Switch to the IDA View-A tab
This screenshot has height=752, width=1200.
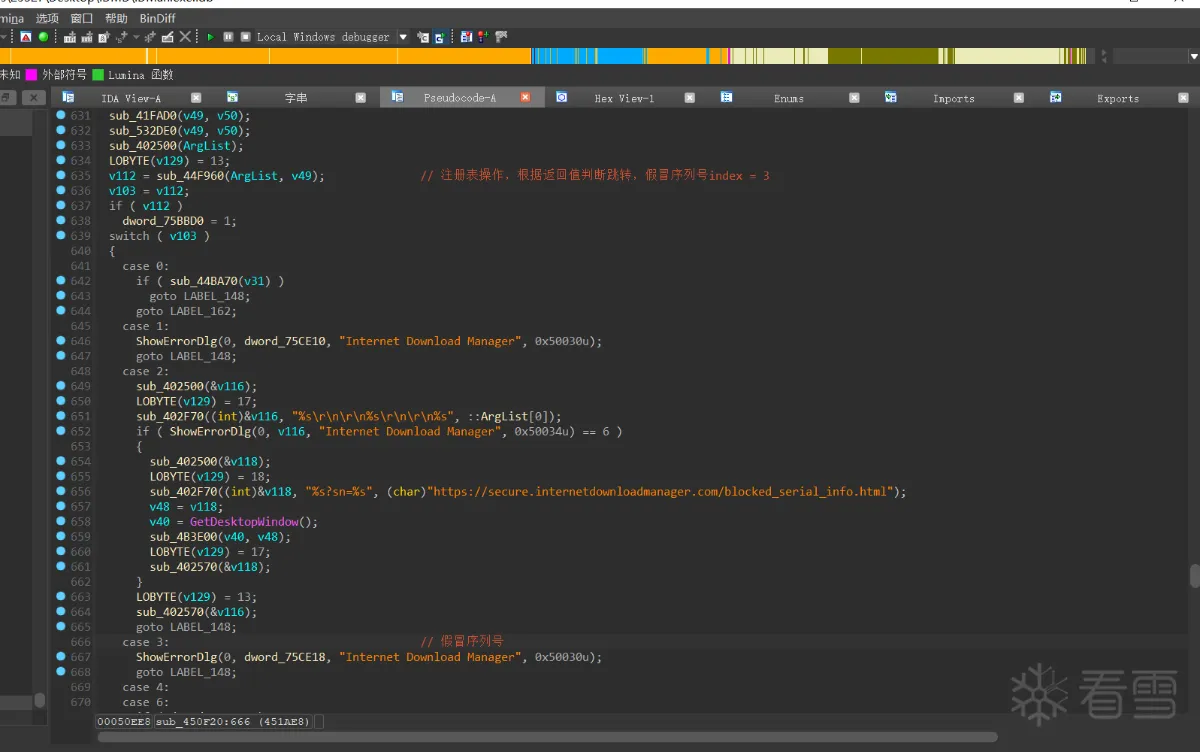pos(130,98)
